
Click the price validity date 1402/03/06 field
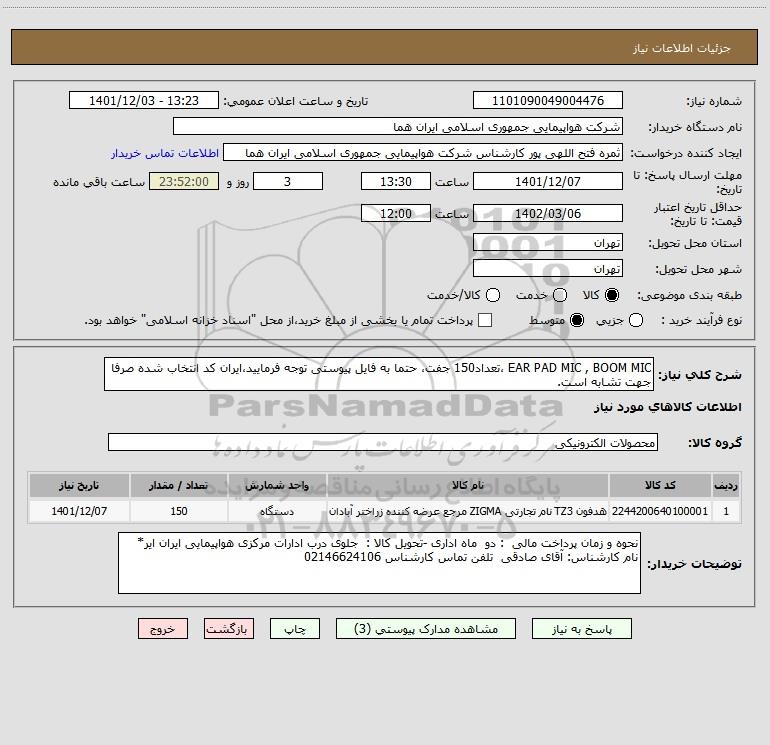[x=547, y=213]
